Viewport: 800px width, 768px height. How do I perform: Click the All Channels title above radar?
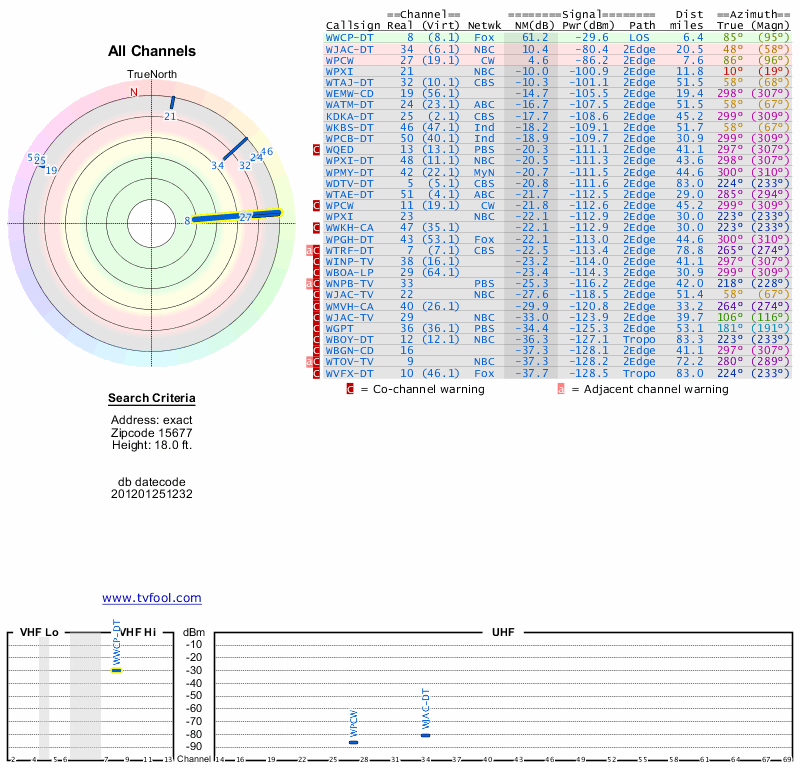152,51
